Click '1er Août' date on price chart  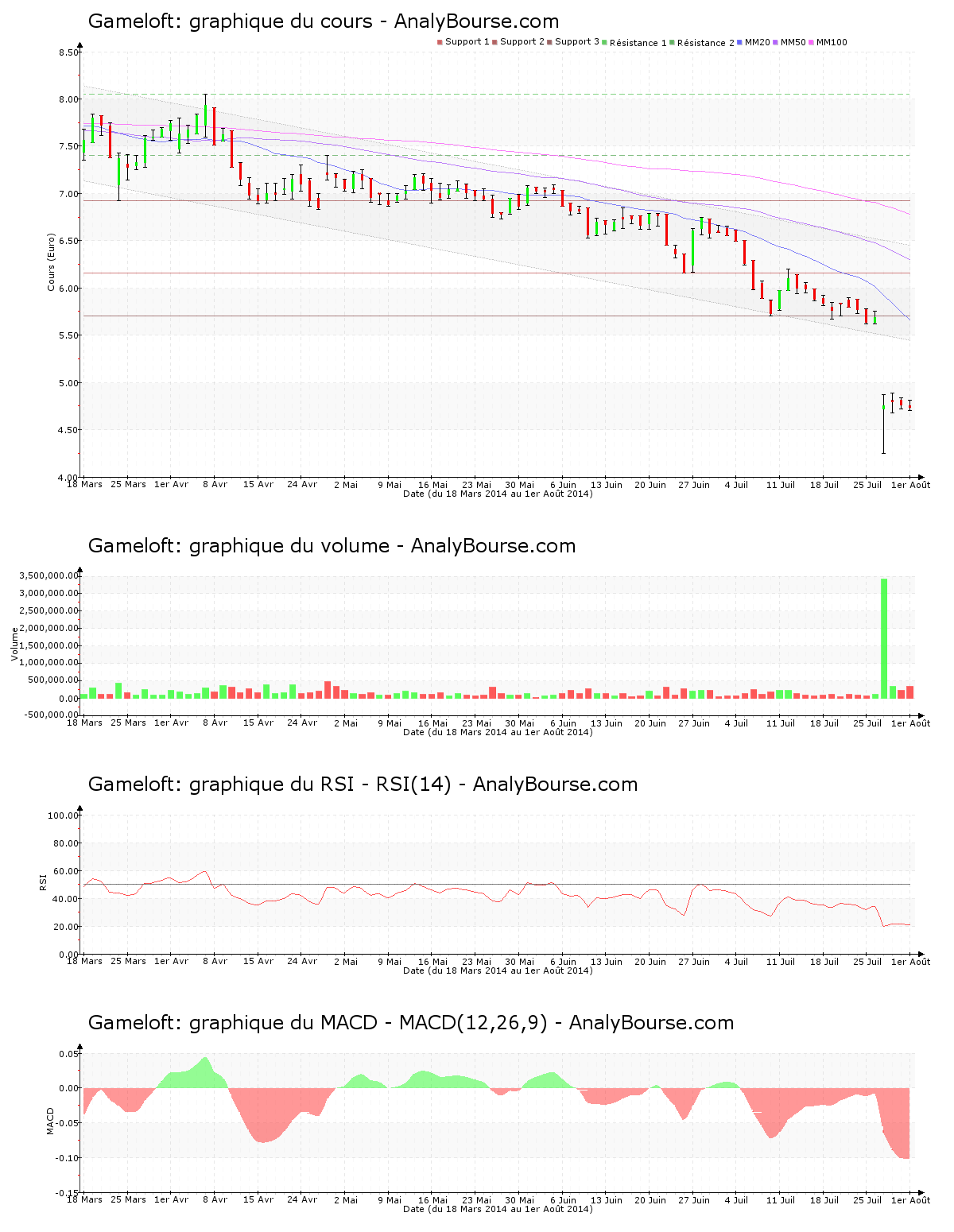point(910,484)
